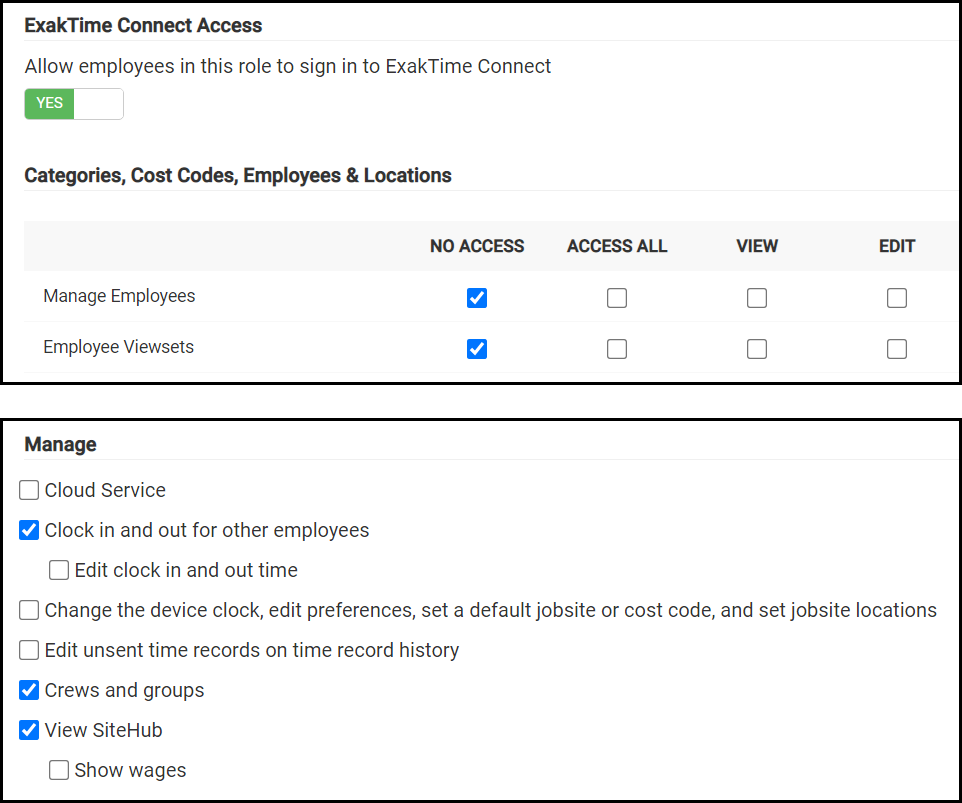The image size is (962, 803).
Task: Check Access All for Employee Viewsets
Action: [617, 349]
